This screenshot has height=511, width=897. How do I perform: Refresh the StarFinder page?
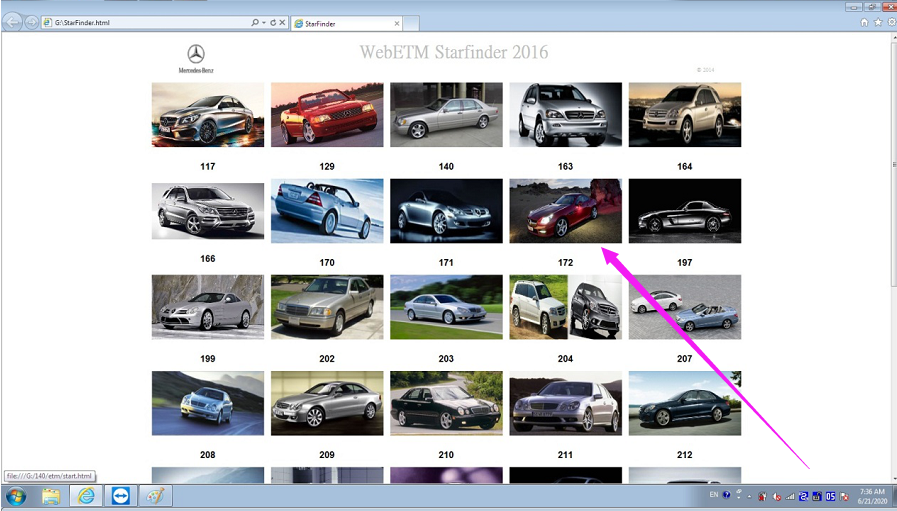[x=273, y=22]
